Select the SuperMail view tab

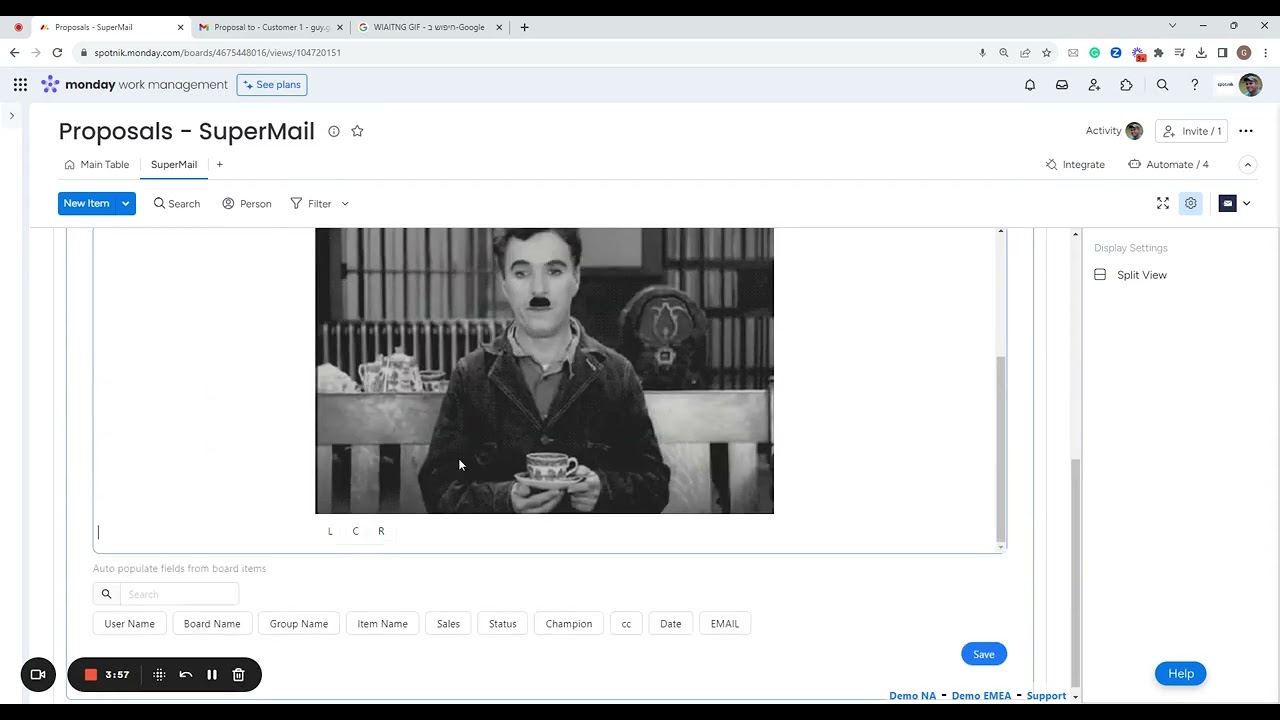[x=174, y=164]
